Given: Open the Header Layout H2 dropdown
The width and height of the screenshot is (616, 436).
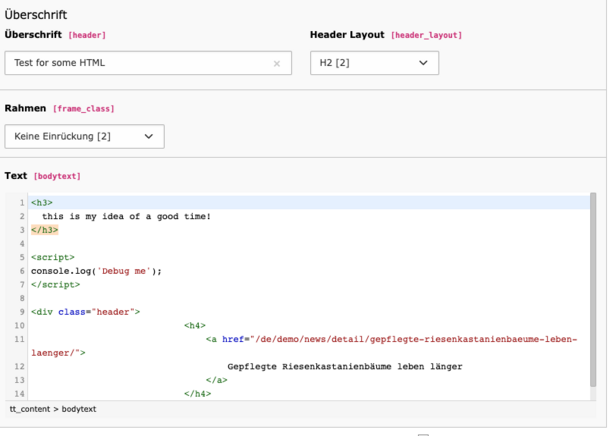Looking at the screenshot, I should (x=374, y=63).
